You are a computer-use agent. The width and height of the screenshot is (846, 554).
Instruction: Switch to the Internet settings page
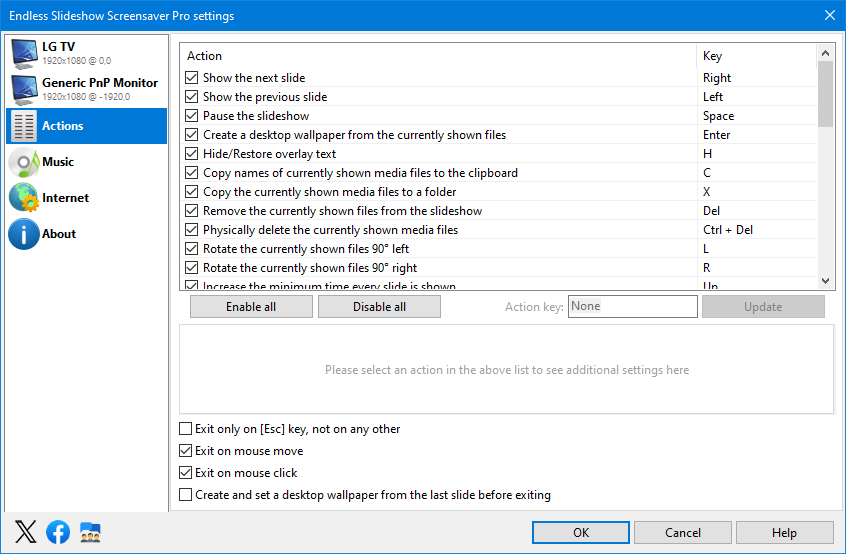86,198
